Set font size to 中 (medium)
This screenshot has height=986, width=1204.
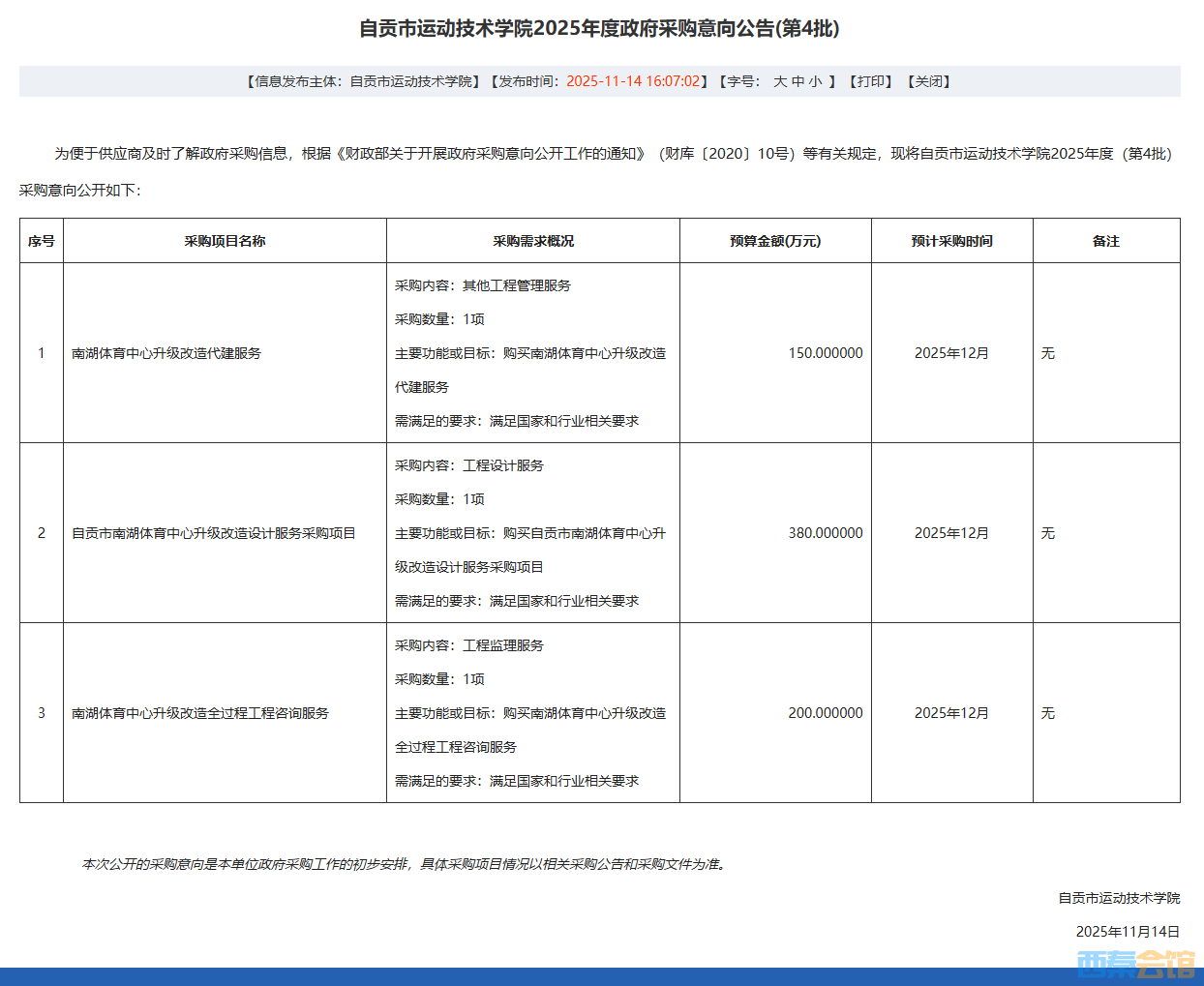point(798,81)
